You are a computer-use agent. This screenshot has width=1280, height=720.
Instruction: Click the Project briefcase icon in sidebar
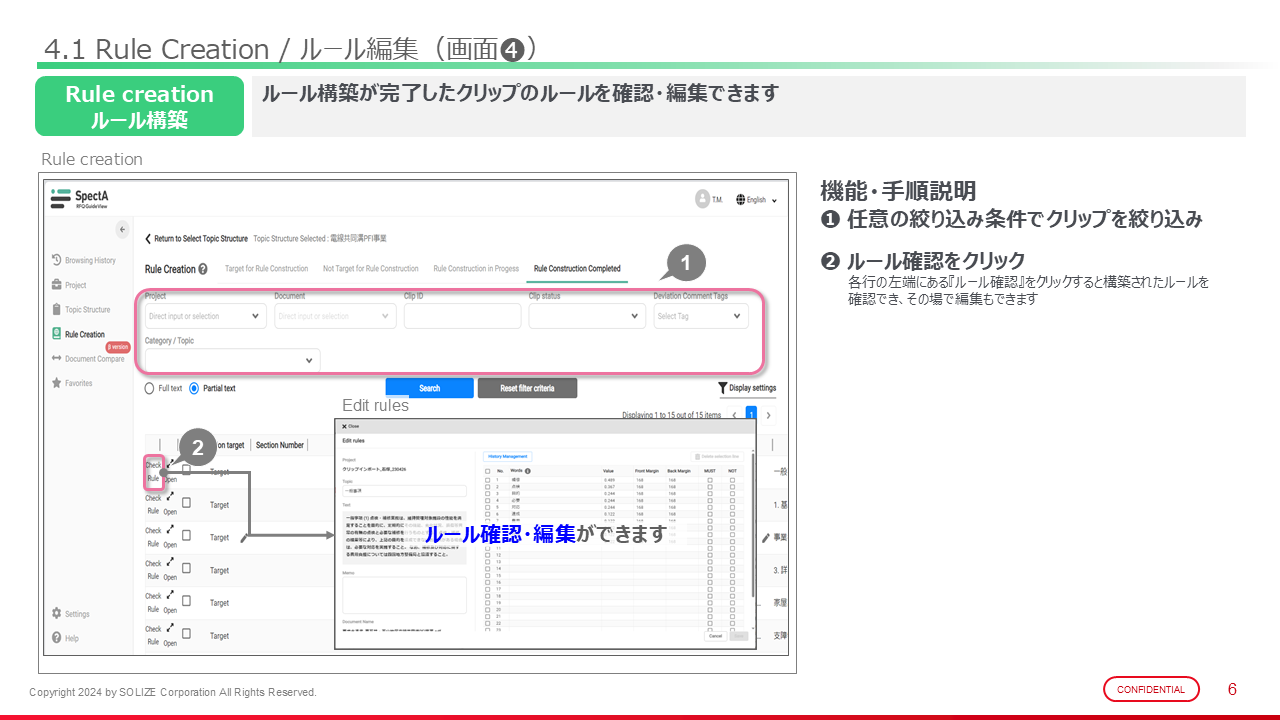coord(57,285)
